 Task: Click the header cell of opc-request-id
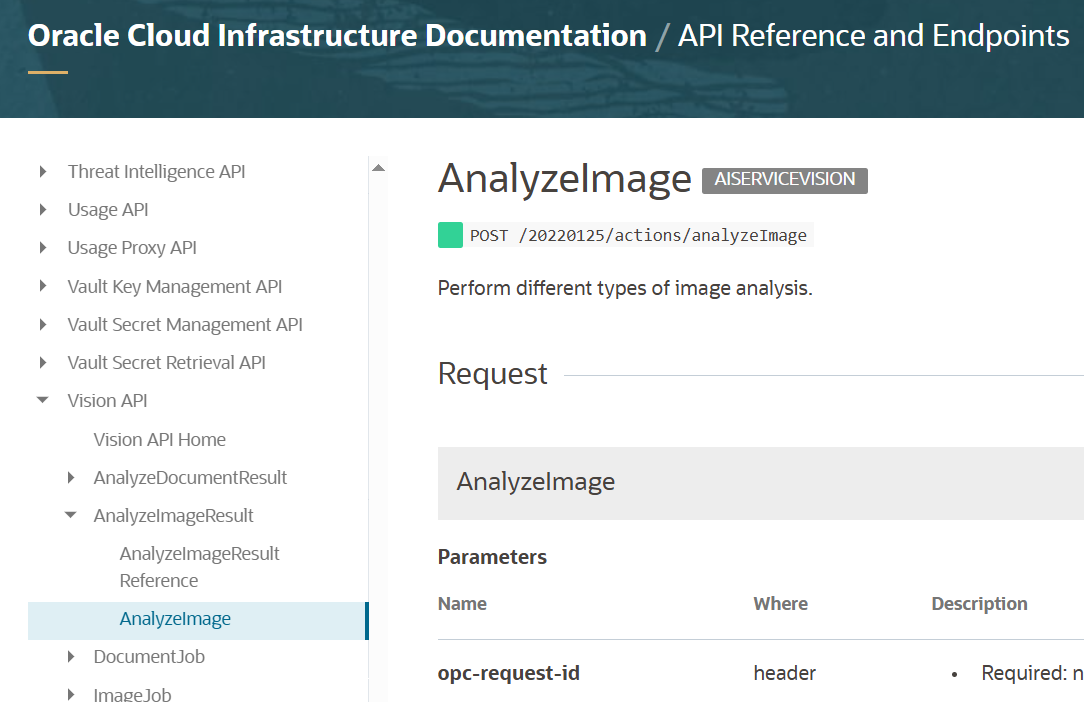tap(785, 673)
